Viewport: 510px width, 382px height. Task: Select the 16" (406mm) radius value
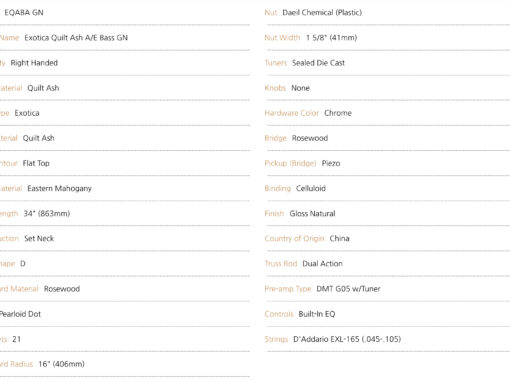coord(61,364)
